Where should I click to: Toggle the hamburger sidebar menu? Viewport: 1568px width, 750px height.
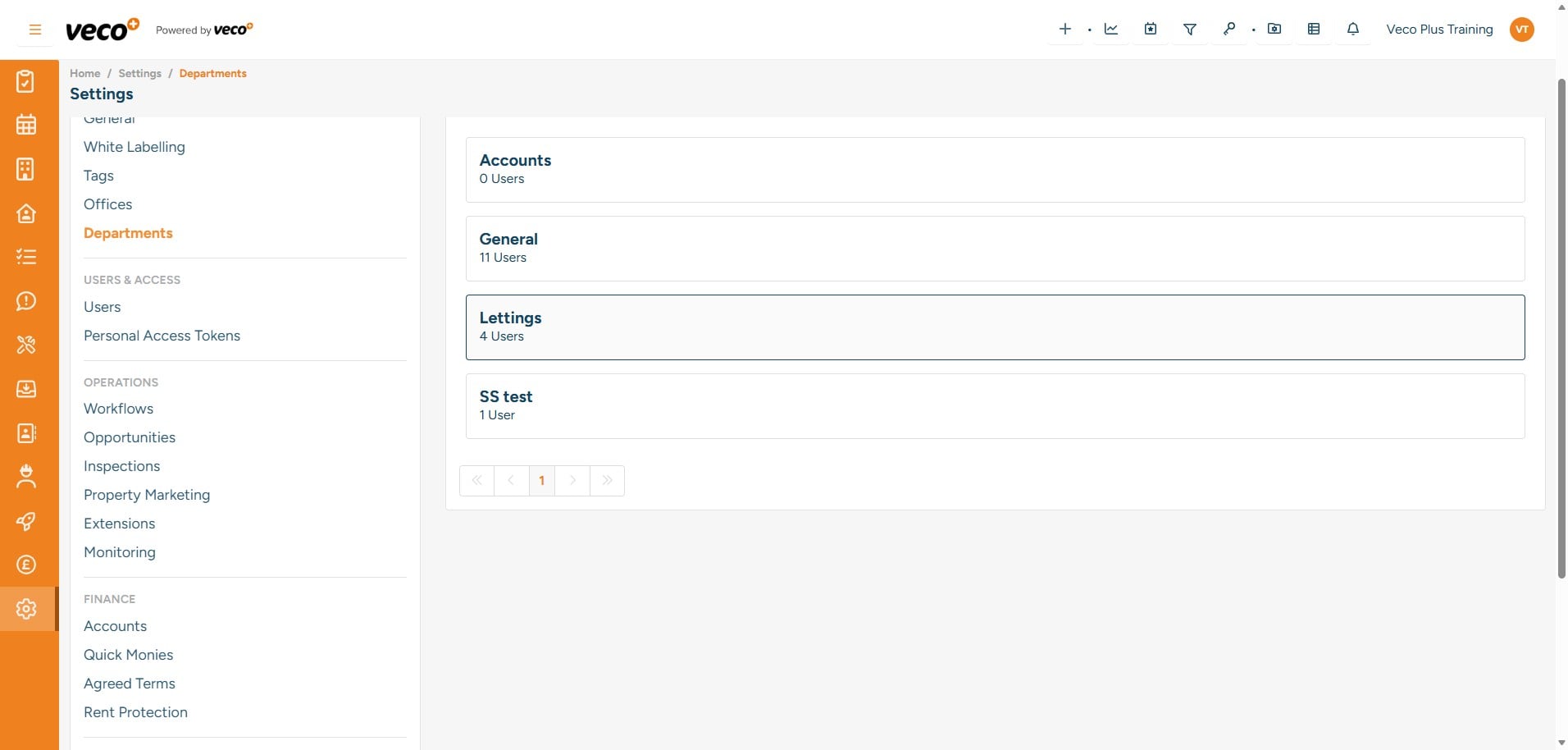click(x=35, y=30)
